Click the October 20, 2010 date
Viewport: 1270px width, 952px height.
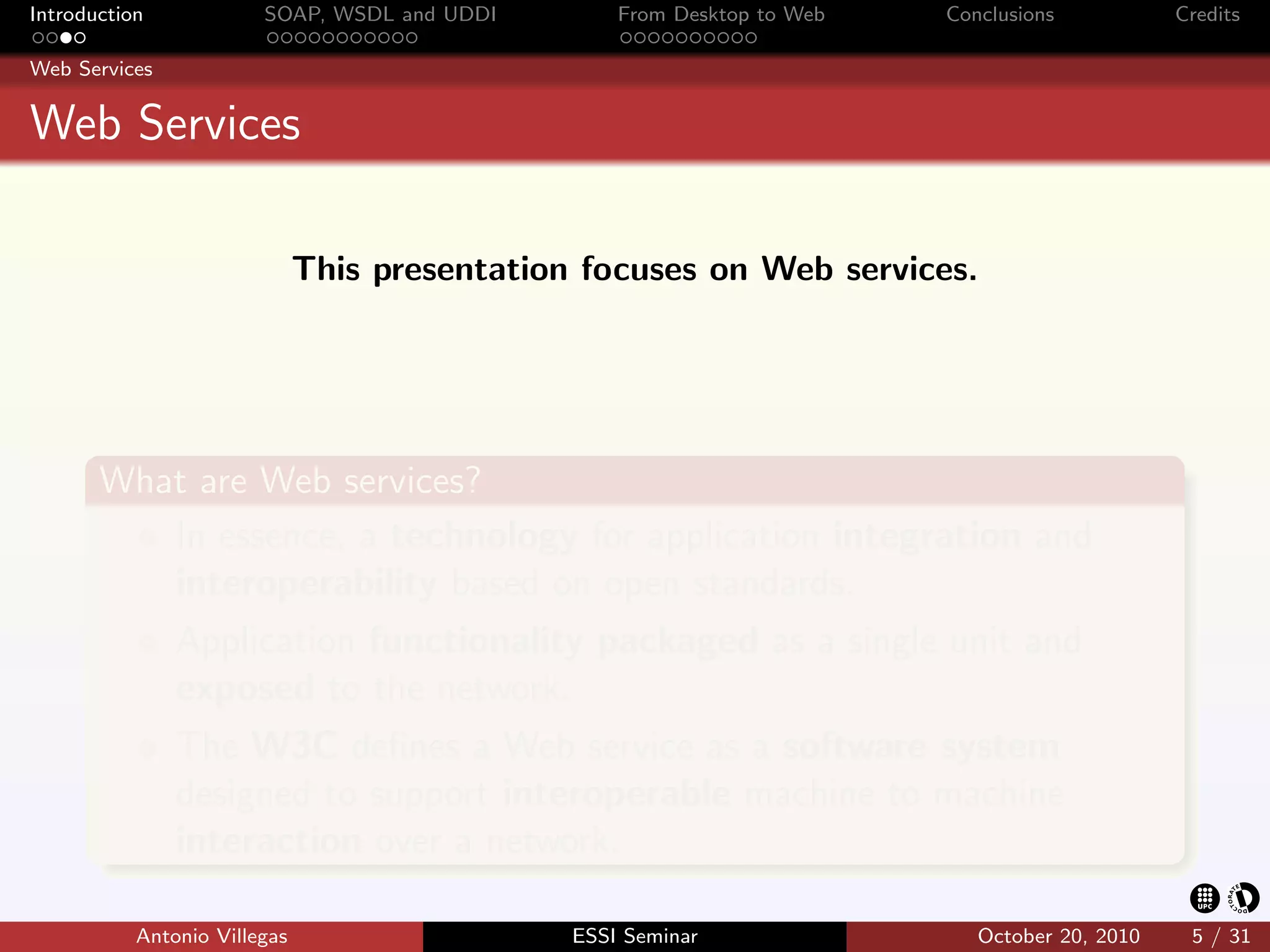click(1059, 936)
